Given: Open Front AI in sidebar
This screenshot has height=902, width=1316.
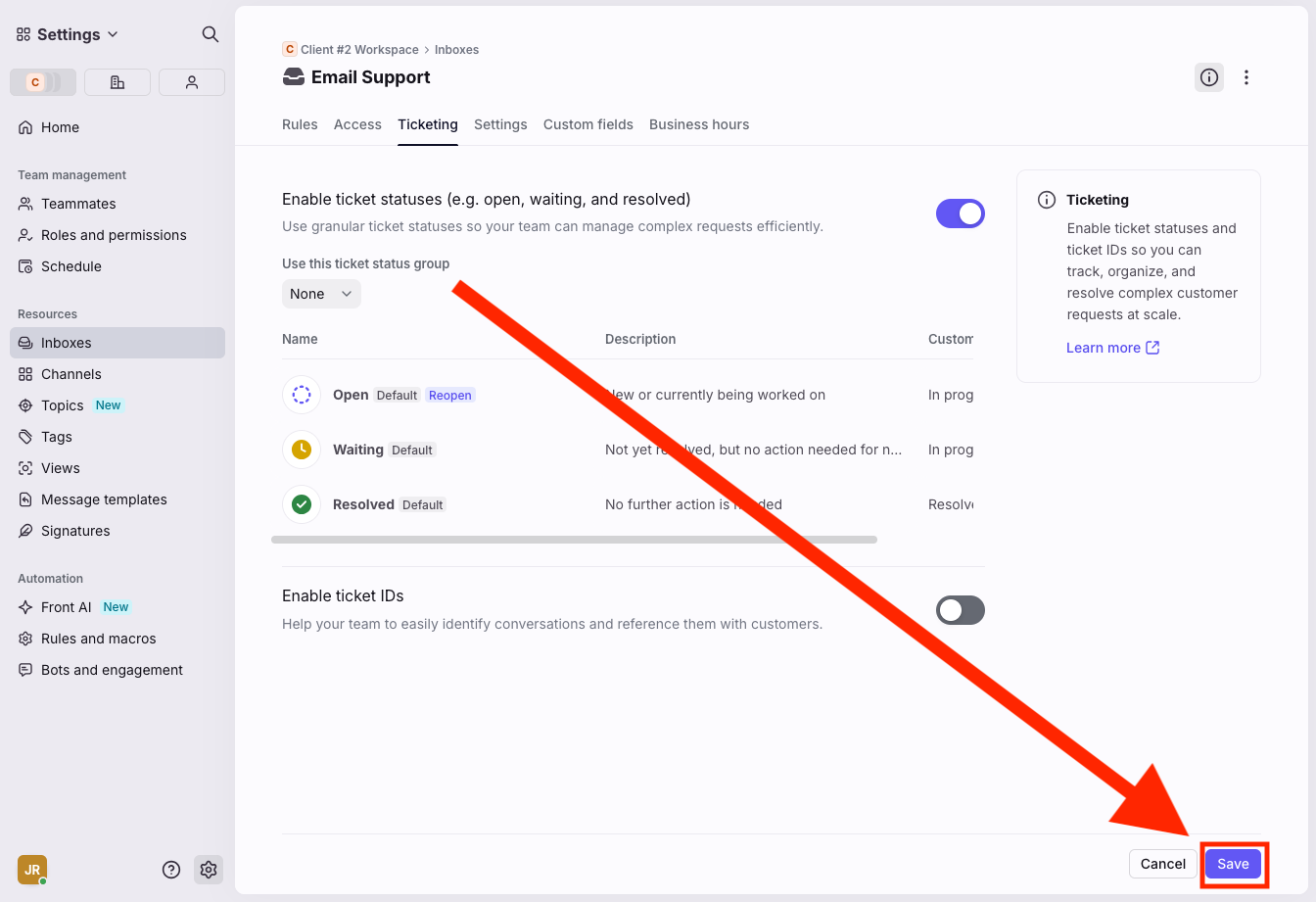Looking at the screenshot, I should (67, 607).
